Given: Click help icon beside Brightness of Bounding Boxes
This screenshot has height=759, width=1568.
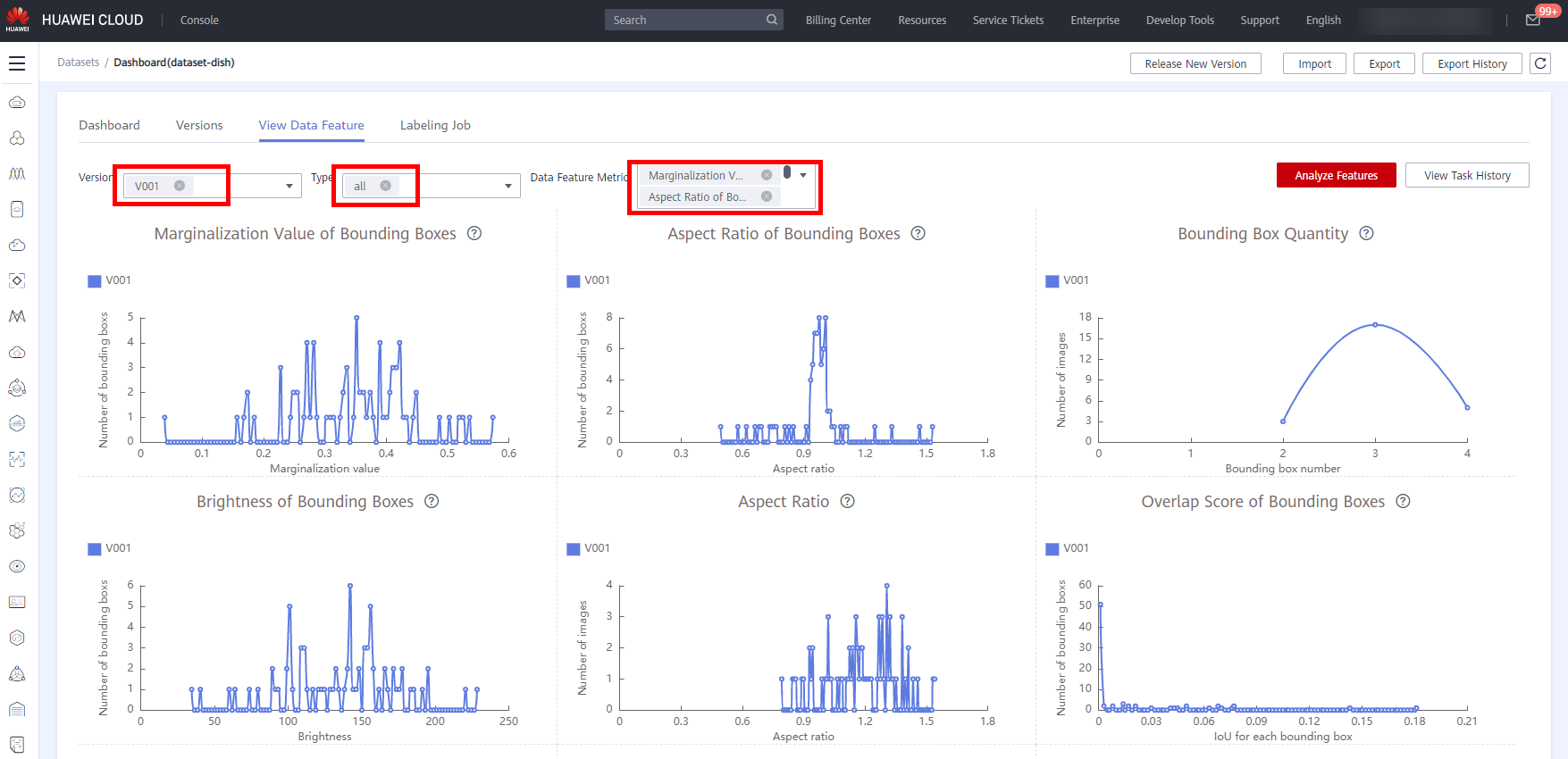Looking at the screenshot, I should pos(432,501).
